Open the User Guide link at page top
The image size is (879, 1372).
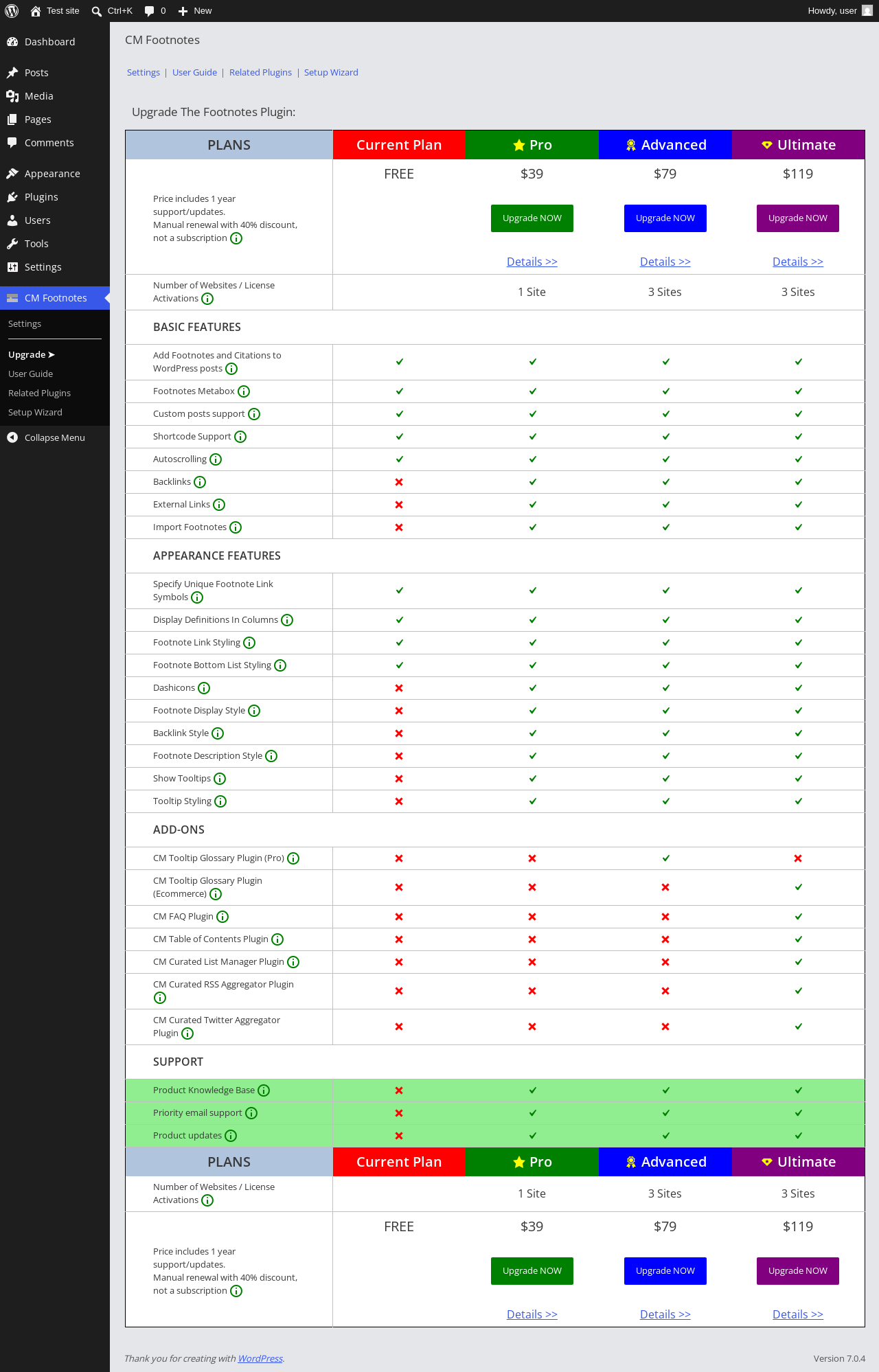194,73
